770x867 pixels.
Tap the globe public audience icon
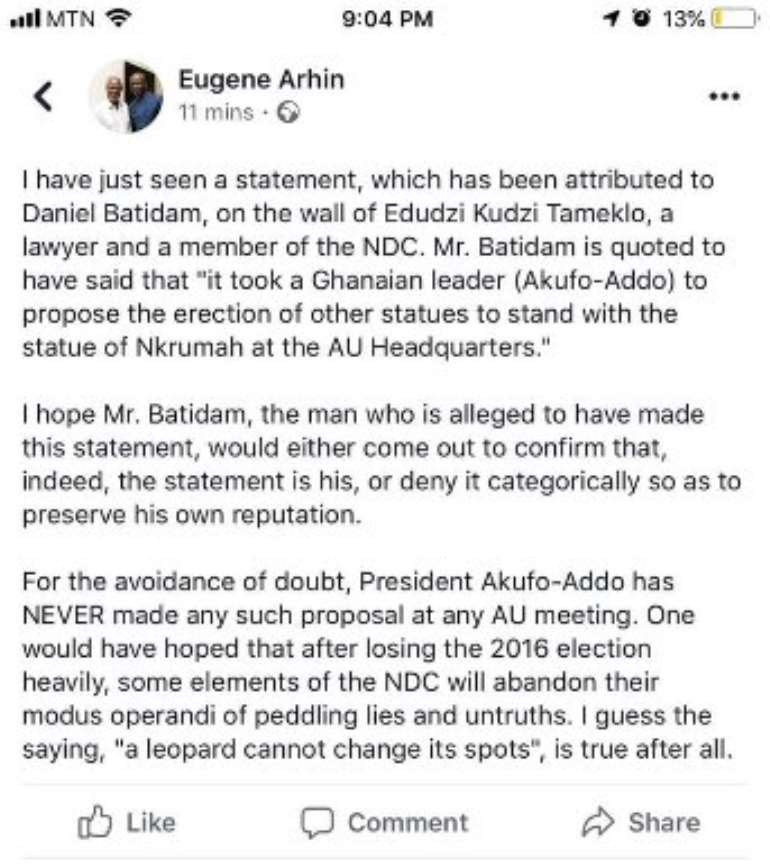(288, 113)
